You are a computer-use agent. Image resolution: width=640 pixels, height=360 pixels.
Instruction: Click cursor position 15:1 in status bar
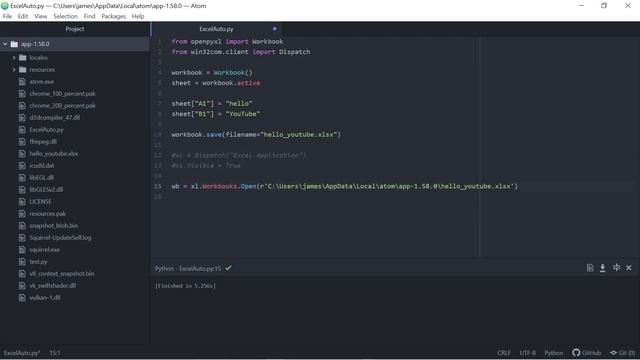55,353
